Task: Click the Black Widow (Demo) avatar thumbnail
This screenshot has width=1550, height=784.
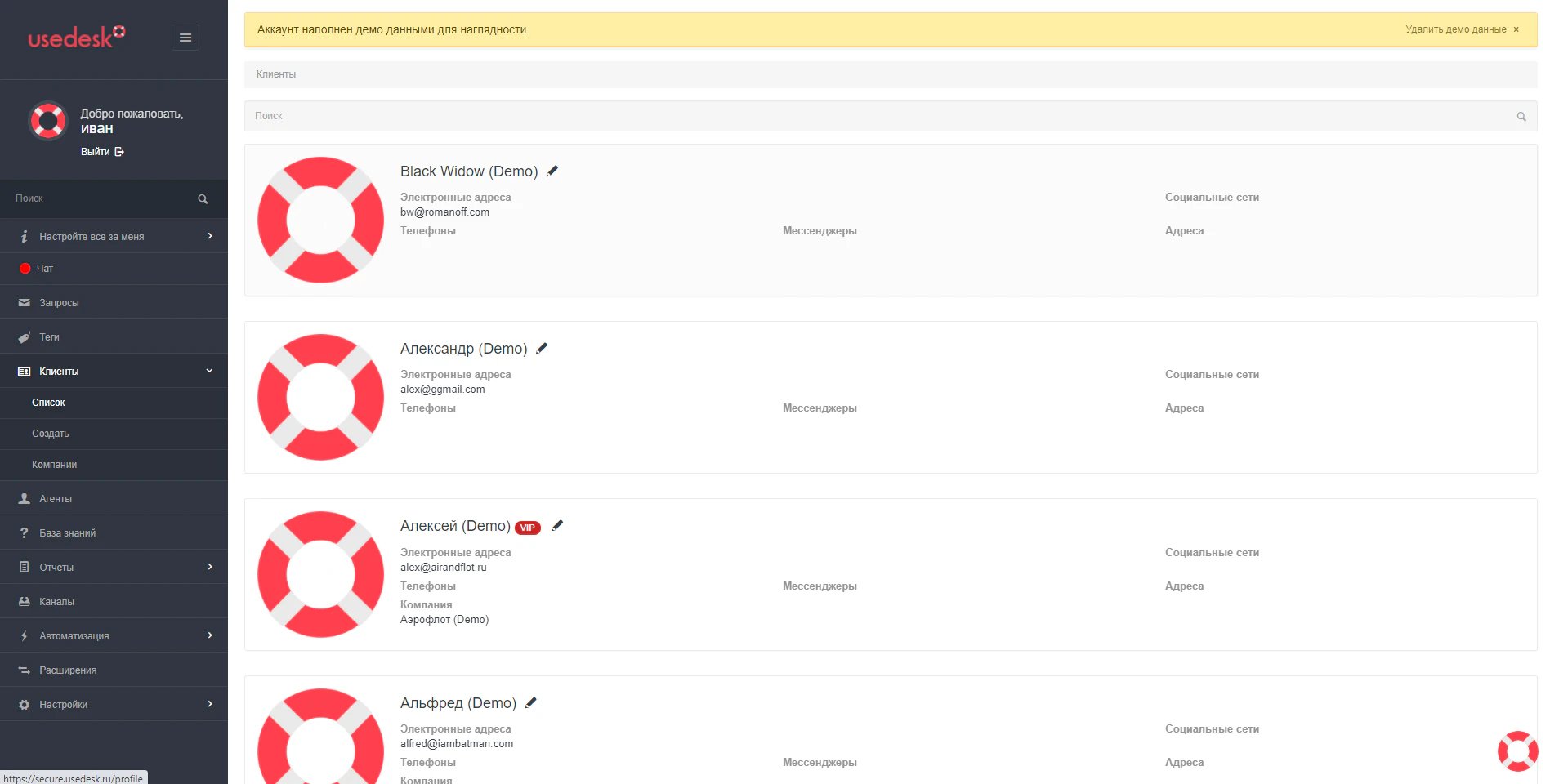Action: coord(320,220)
